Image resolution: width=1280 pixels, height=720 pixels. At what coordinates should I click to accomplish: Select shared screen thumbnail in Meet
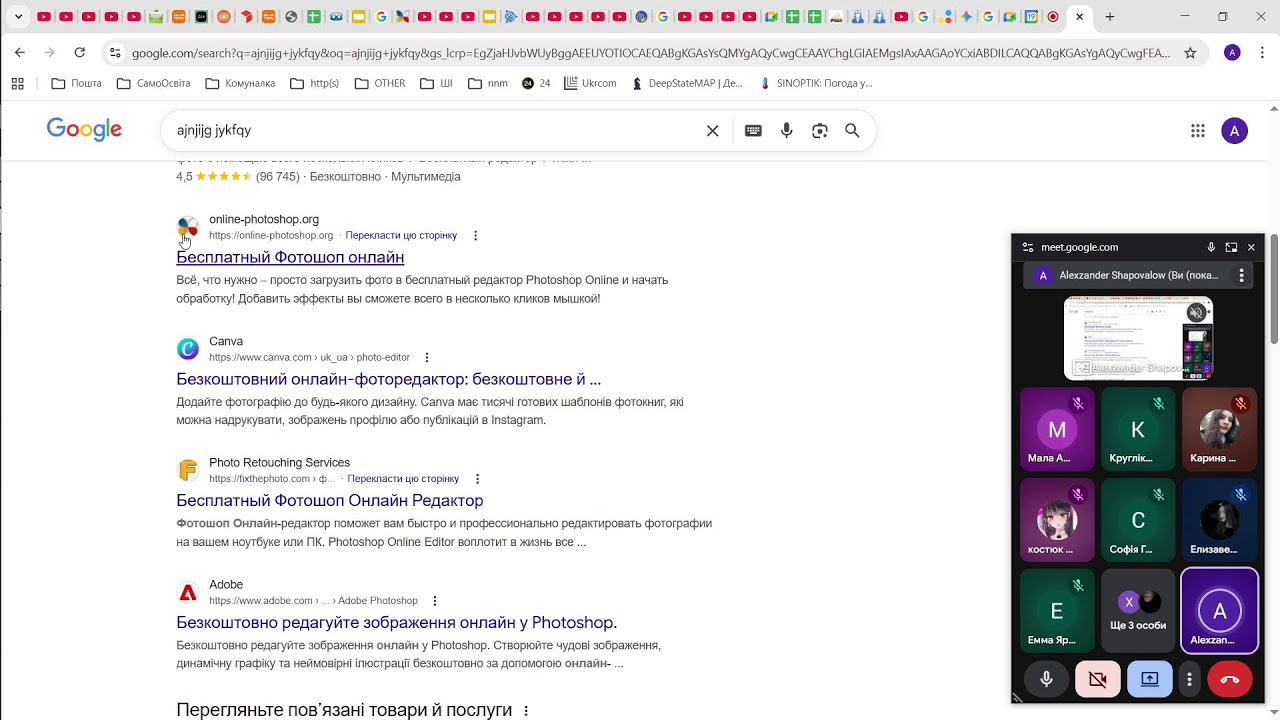click(1138, 337)
